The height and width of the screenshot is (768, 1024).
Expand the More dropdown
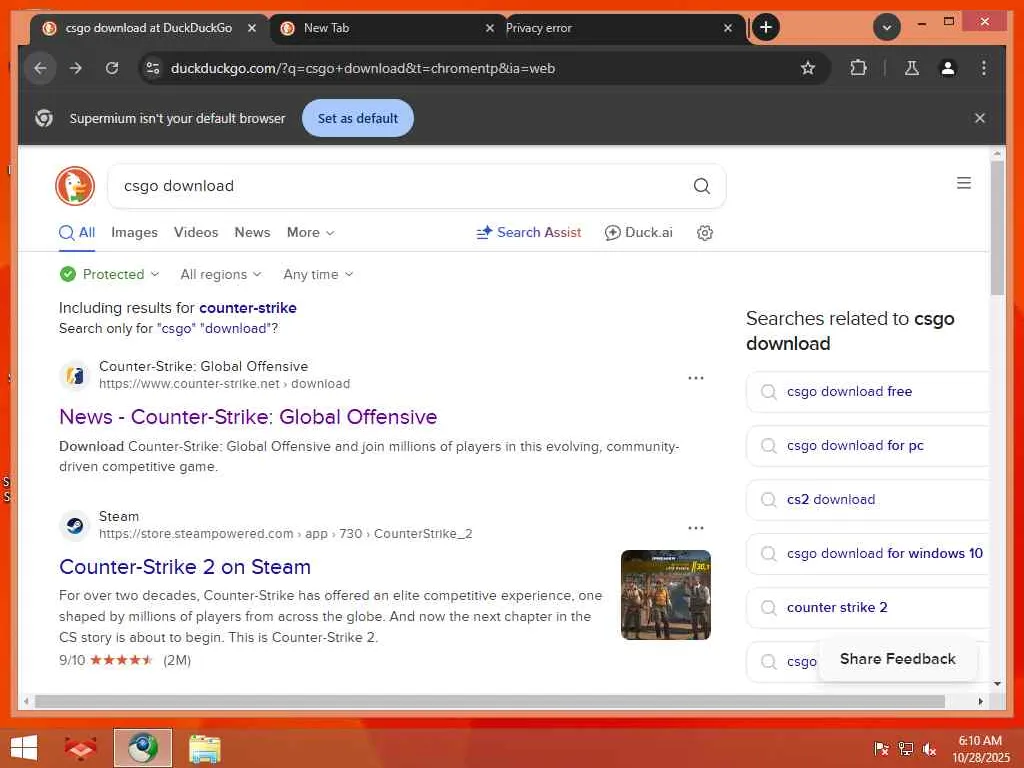pyautogui.click(x=310, y=232)
